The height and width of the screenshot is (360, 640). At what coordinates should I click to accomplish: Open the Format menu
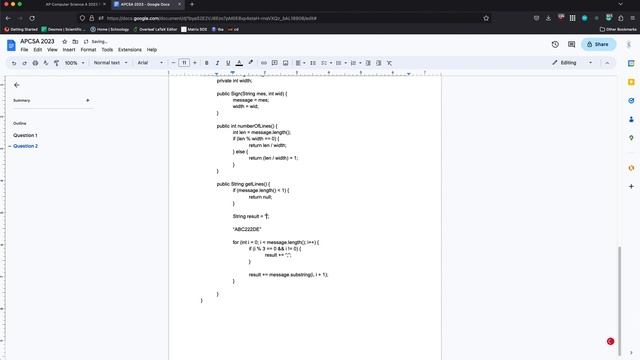coord(88,50)
